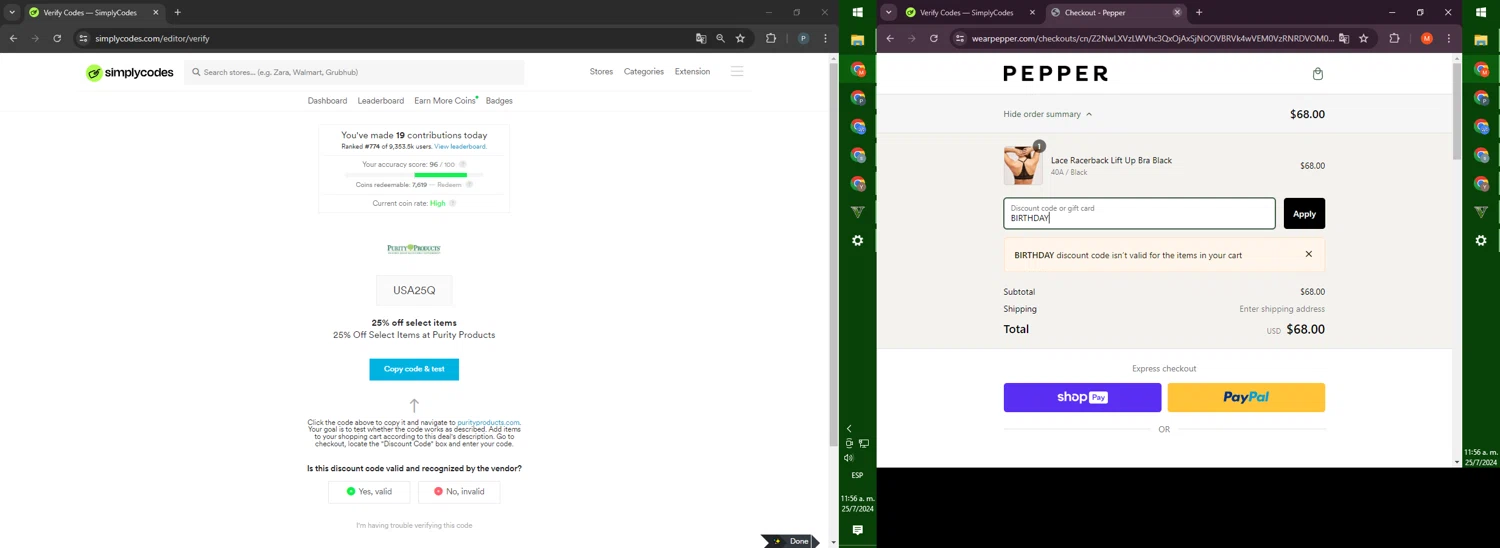
Task: Open the Earn More Coins tab
Action: point(445,101)
